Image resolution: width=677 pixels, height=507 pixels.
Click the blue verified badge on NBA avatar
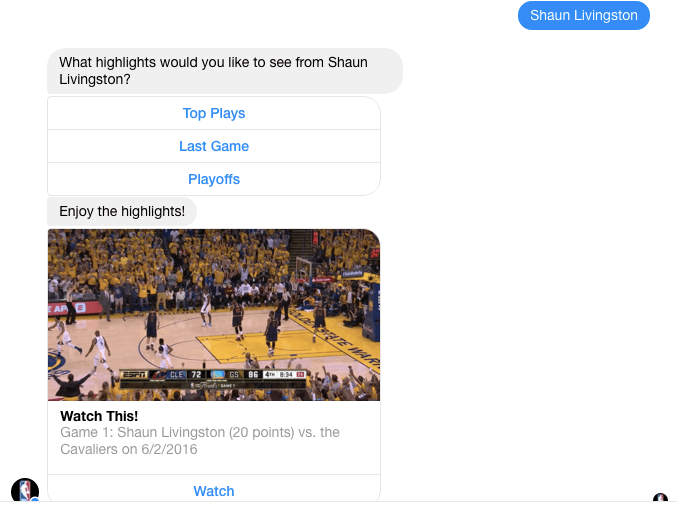[x=35, y=500]
